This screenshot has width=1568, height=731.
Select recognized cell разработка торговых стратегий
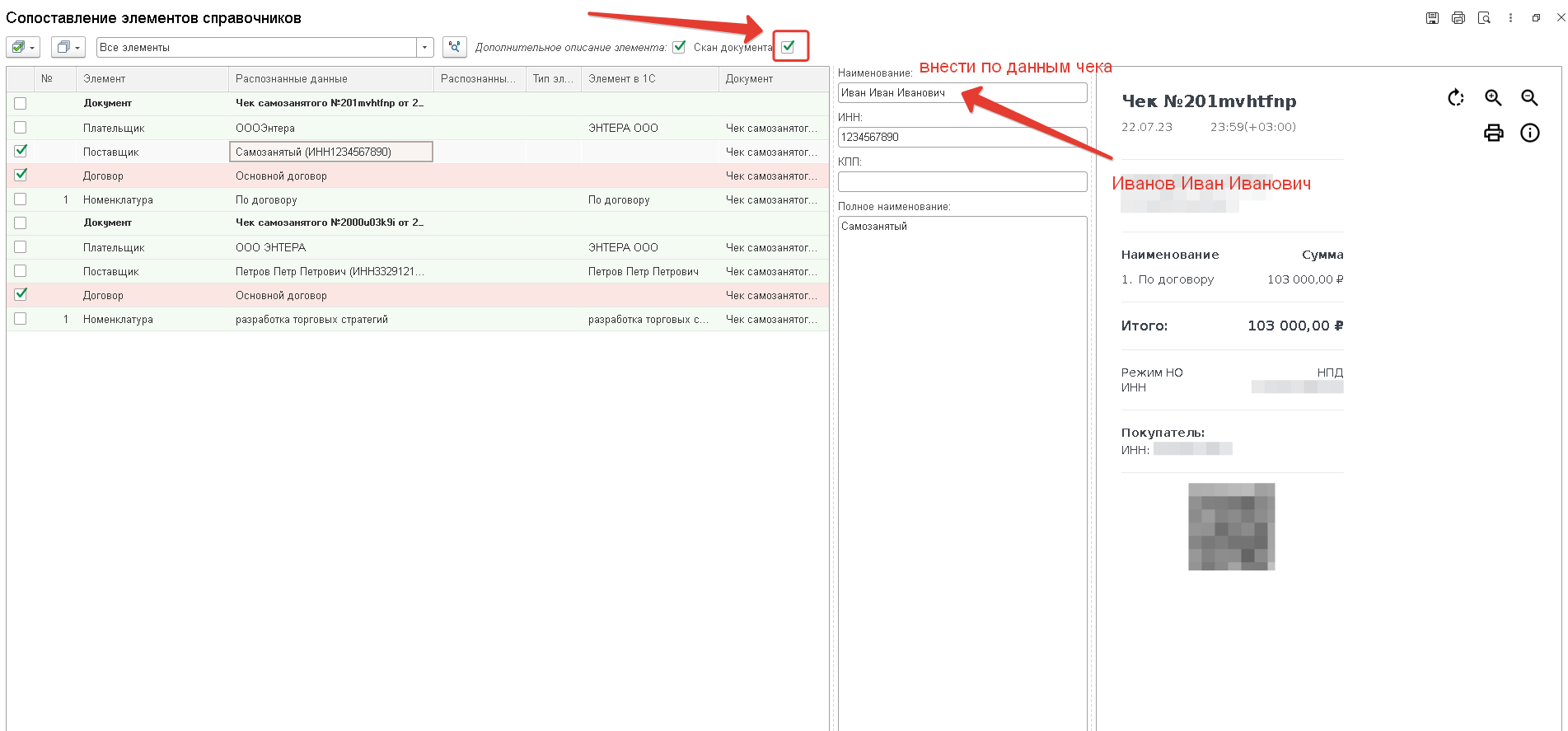pos(331,319)
